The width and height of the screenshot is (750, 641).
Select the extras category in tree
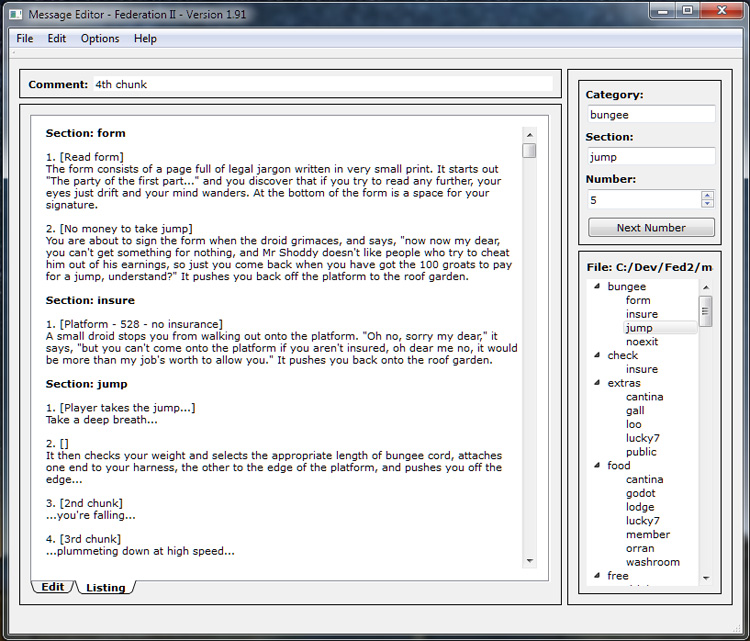(624, 383)
